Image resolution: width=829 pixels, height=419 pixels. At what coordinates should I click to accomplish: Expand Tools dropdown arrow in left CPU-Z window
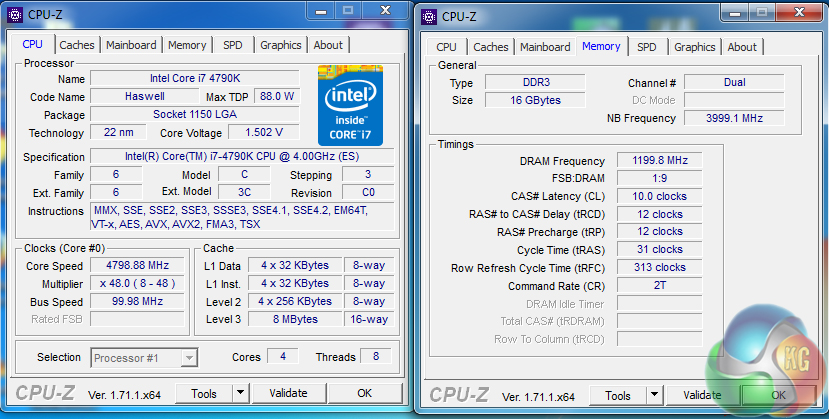[x=240, y=394]
